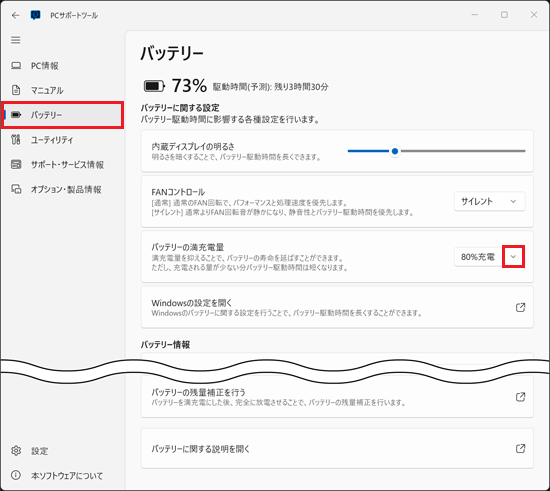This screenshot has width=550, height=491.
Task: Click the back arrow in title bar
Action: (x=15, y=15)
